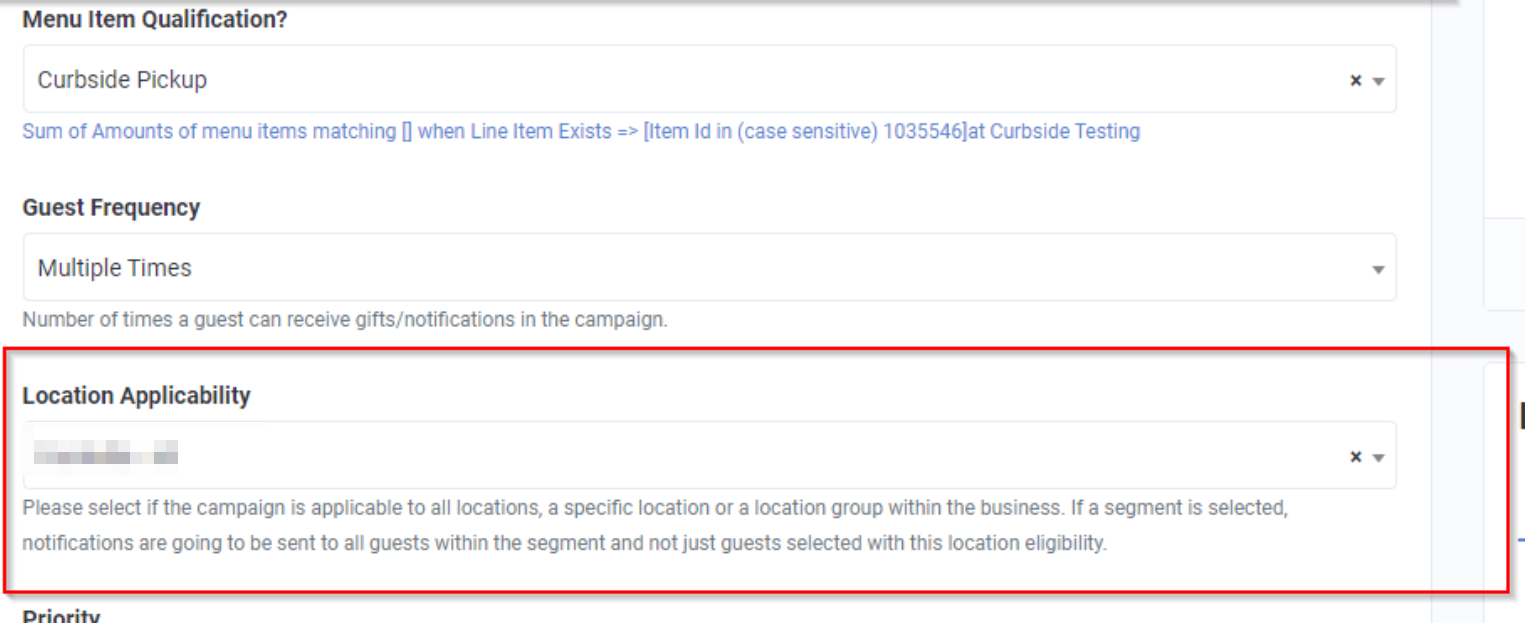Click the Priority section heading
The image size is (1525, 623).
coord(60,616)
